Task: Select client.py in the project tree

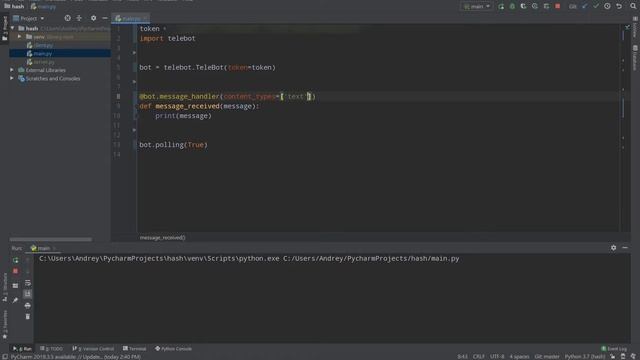Action: (x=60, y=45)
